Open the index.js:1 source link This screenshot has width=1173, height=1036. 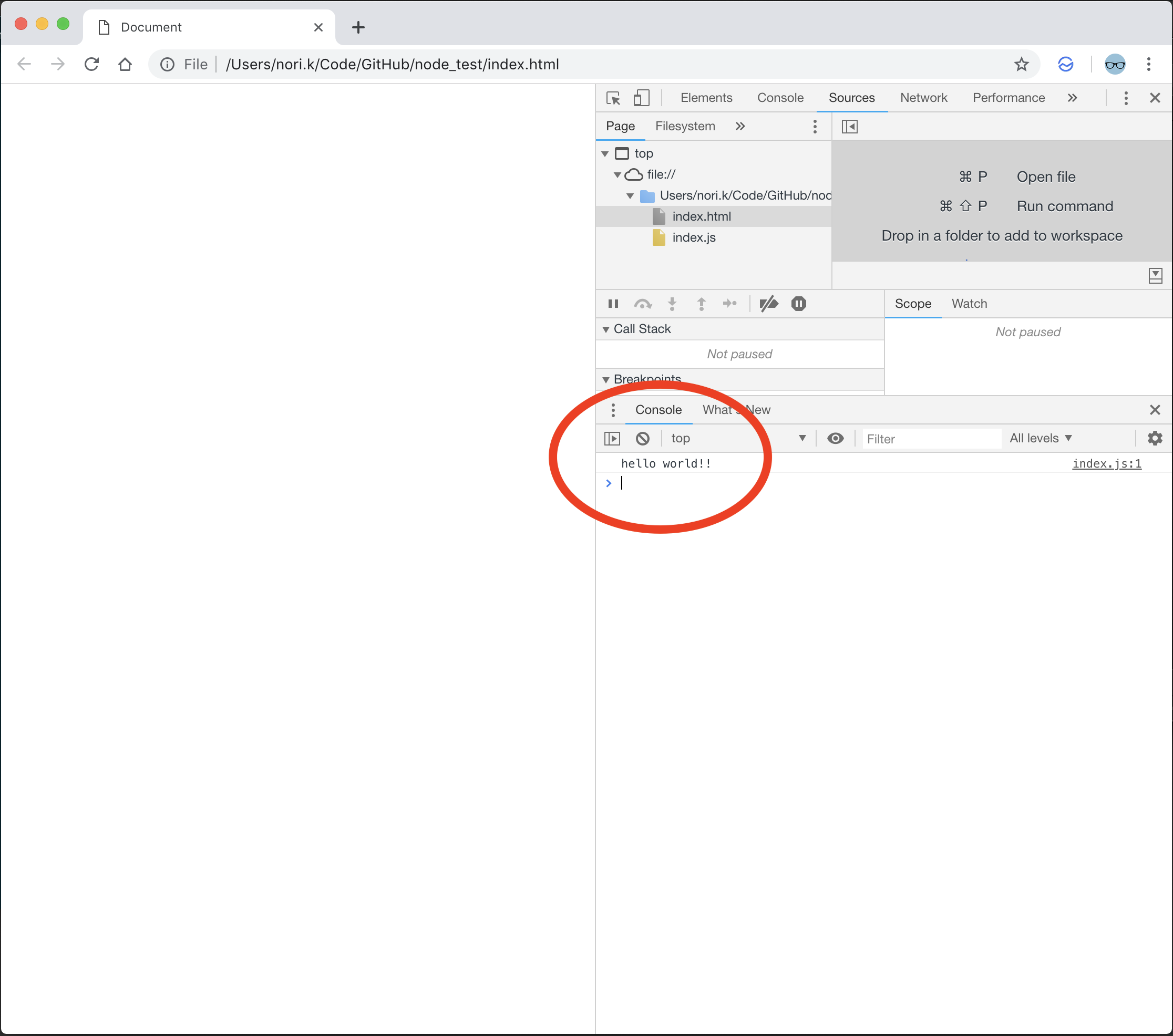click(x=1106, y=464)
